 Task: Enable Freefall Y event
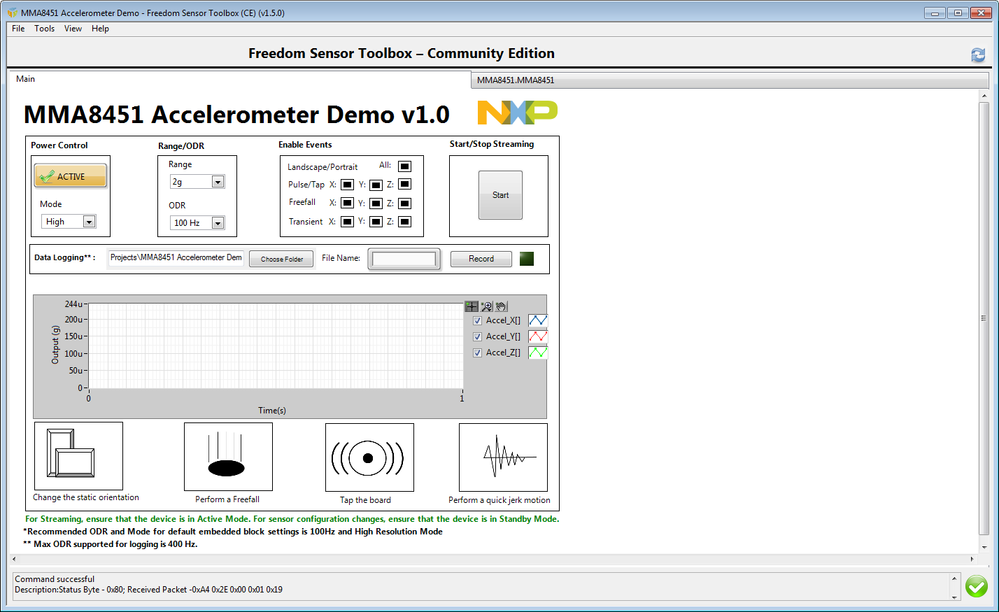click(x=376, y=204)
